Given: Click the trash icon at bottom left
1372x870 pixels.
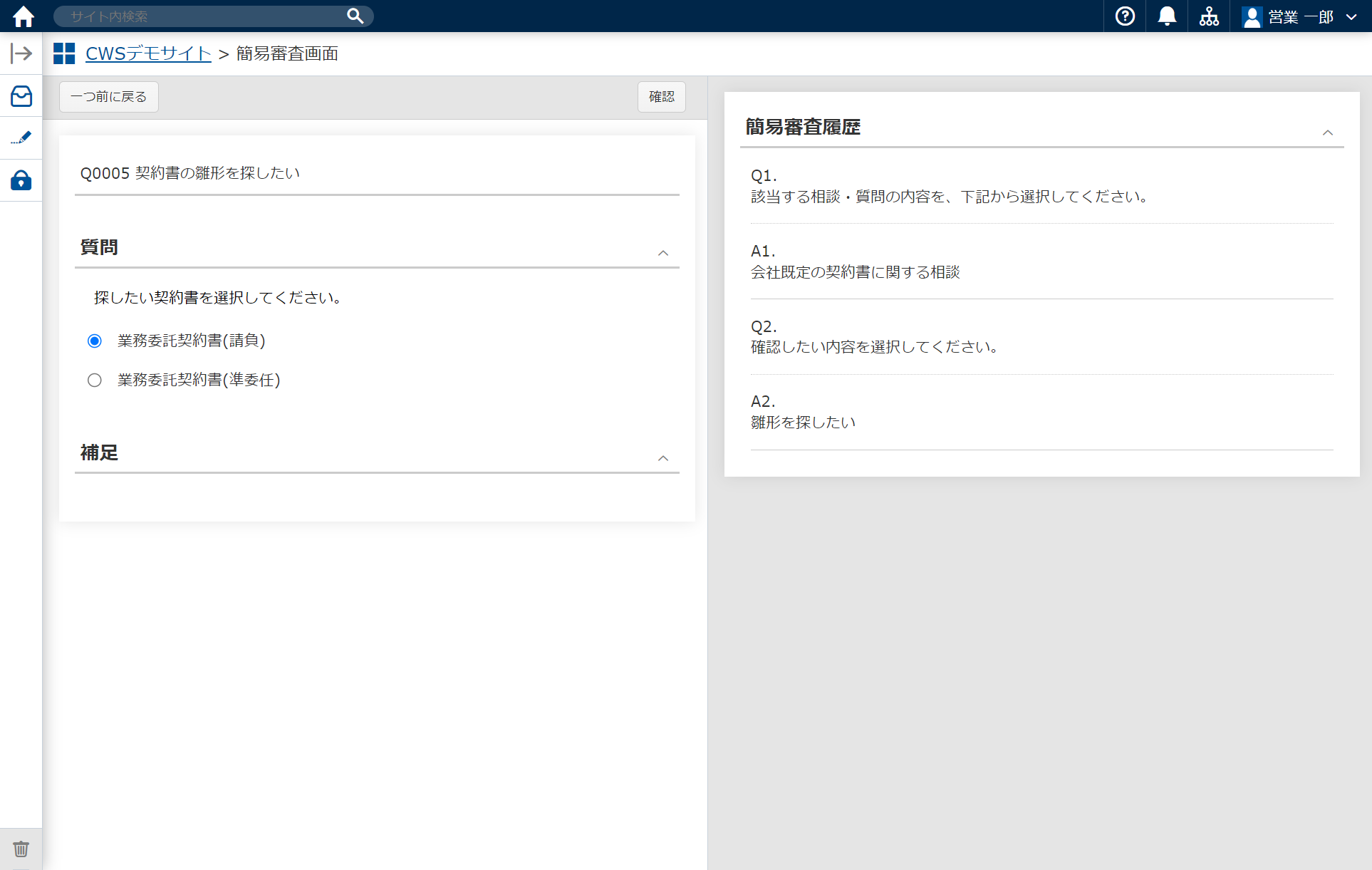Looking at the screenshot, I should click(x=21, y=849).
